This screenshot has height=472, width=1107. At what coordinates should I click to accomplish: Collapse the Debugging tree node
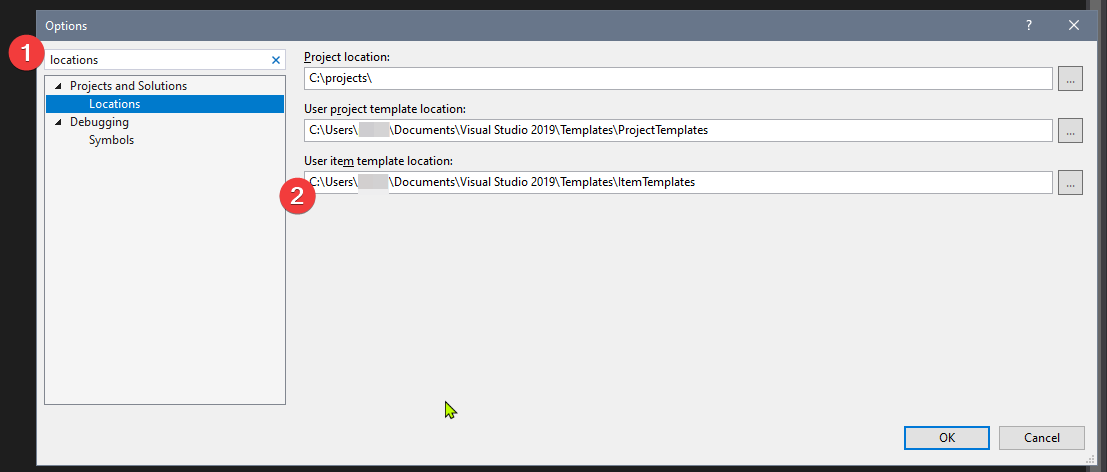click(x=57, y=122)
